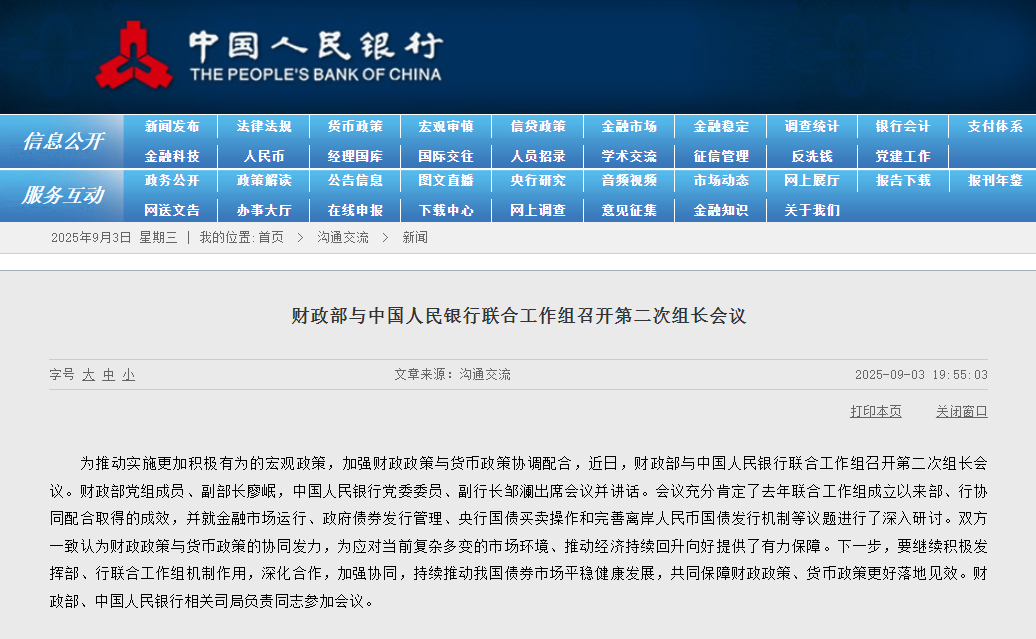Open the 人民币 menu item
This screenshot has height=639, width=1036.
pos(264,156)
